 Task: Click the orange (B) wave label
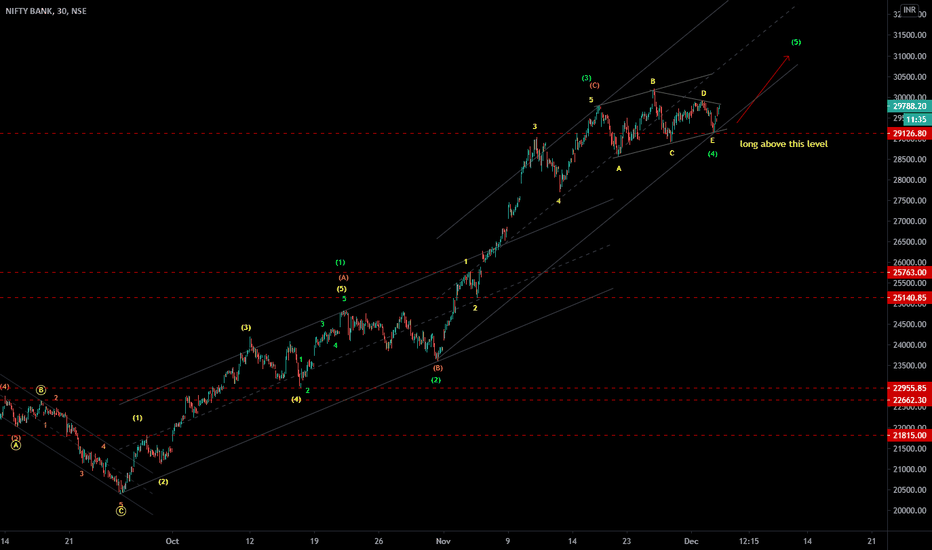(437, 368)
